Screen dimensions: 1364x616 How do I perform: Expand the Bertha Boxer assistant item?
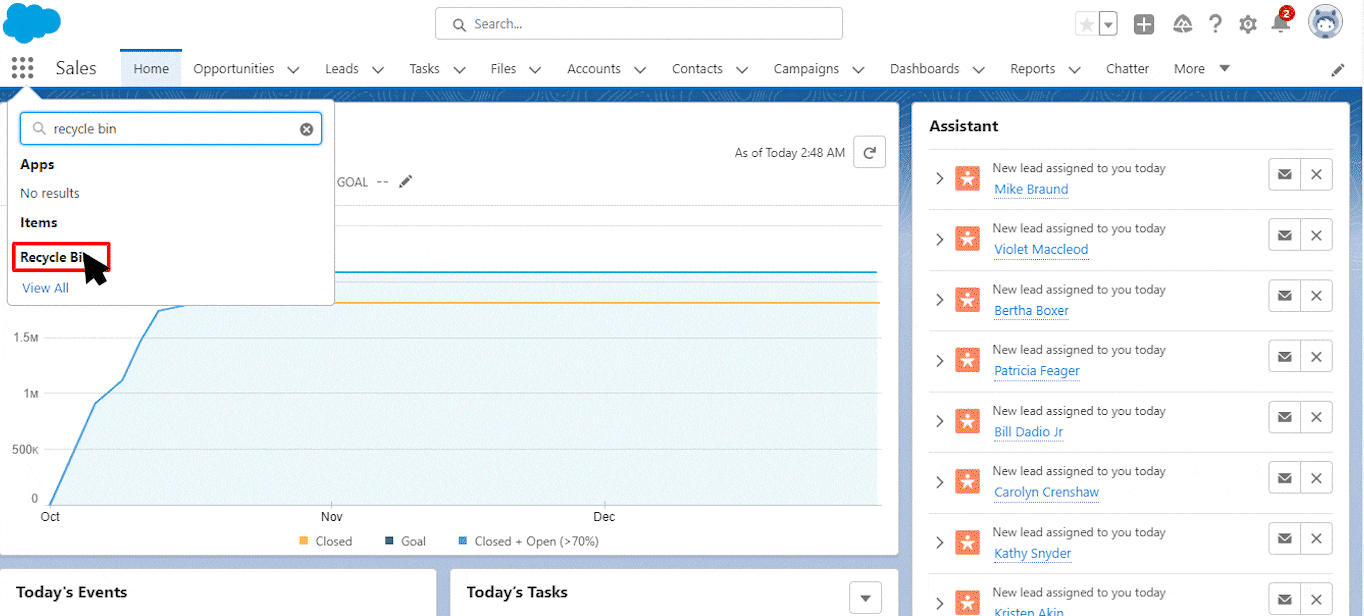[939, 300]
